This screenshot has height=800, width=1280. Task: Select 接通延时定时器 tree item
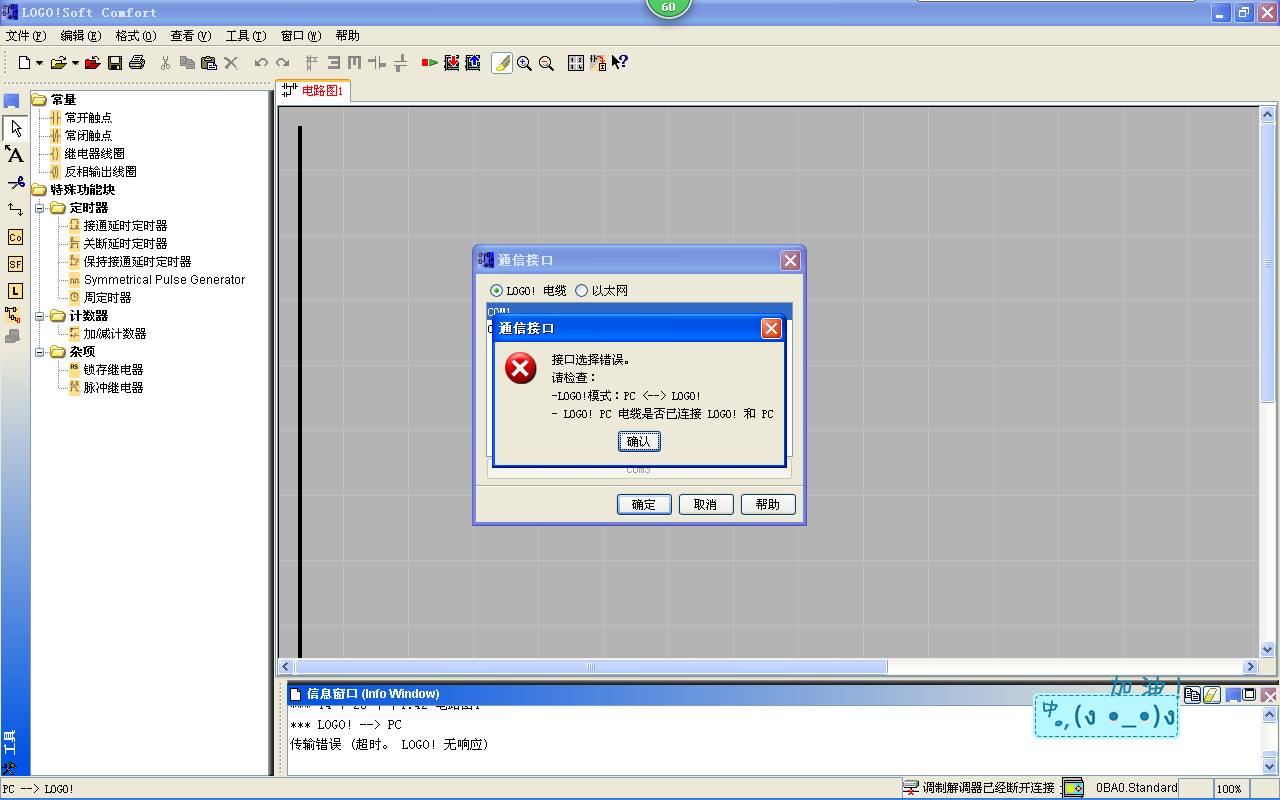[125, 226]
